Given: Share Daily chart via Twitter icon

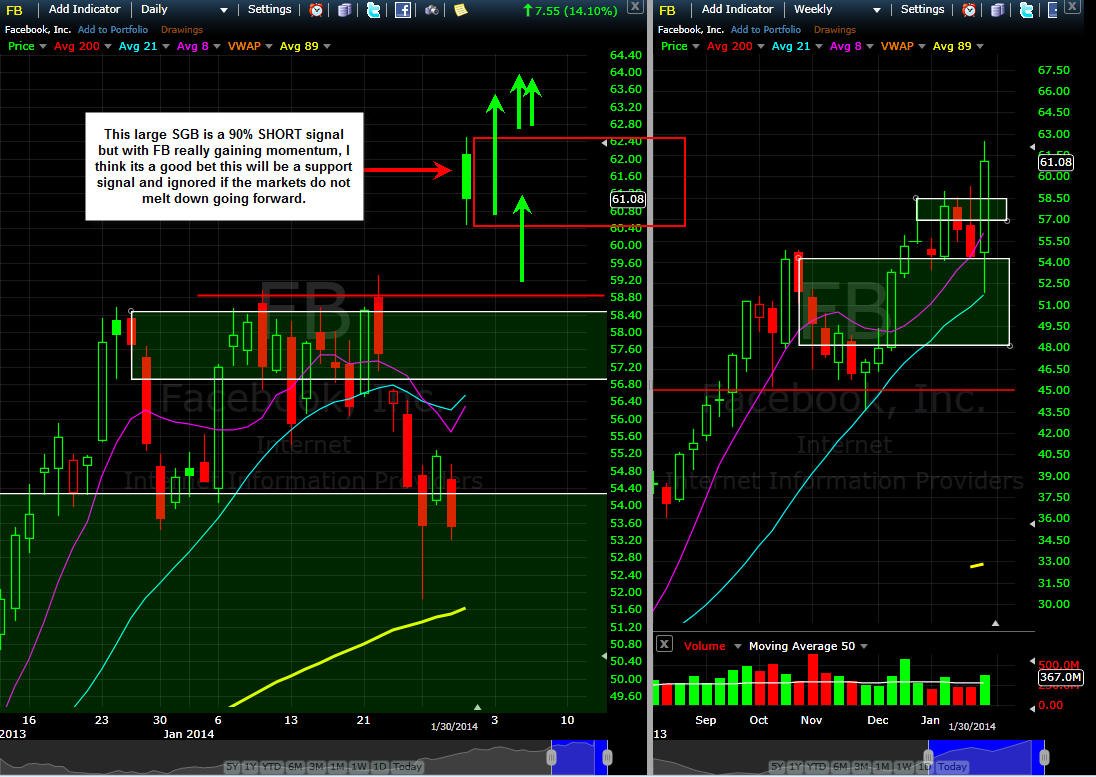Looking at the screenshot, I should (x=374, y=10).
